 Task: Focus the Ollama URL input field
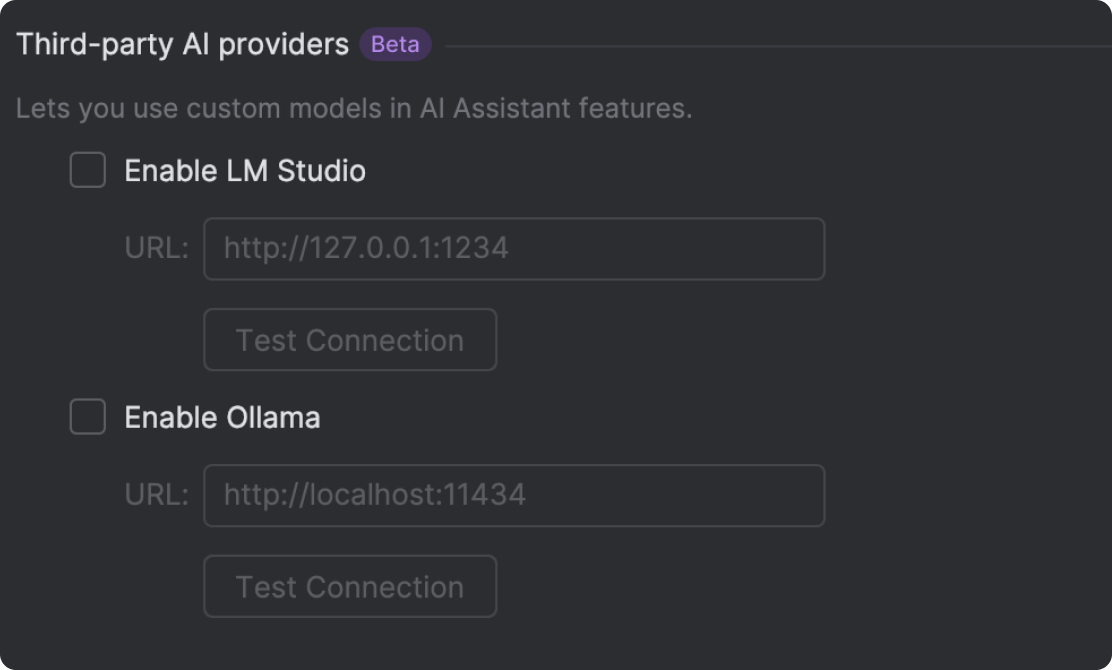[514, 495]
